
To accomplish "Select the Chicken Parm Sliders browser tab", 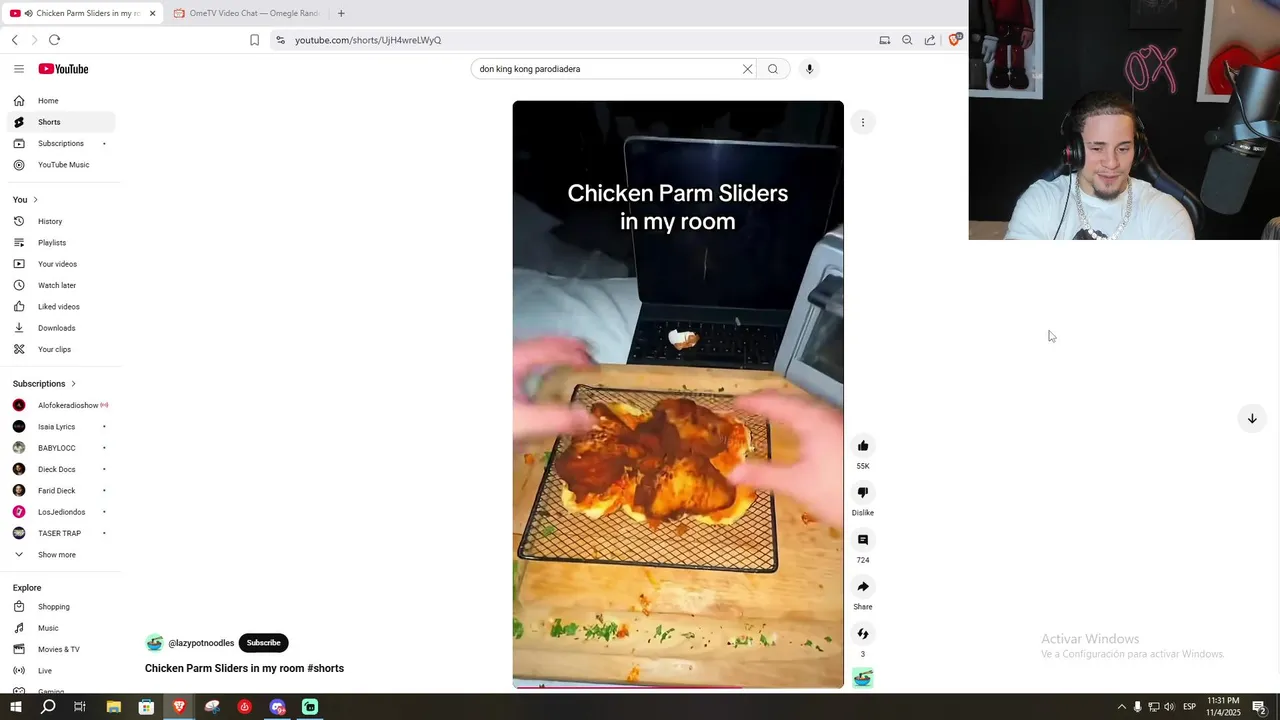I will [x=82, y=13].
